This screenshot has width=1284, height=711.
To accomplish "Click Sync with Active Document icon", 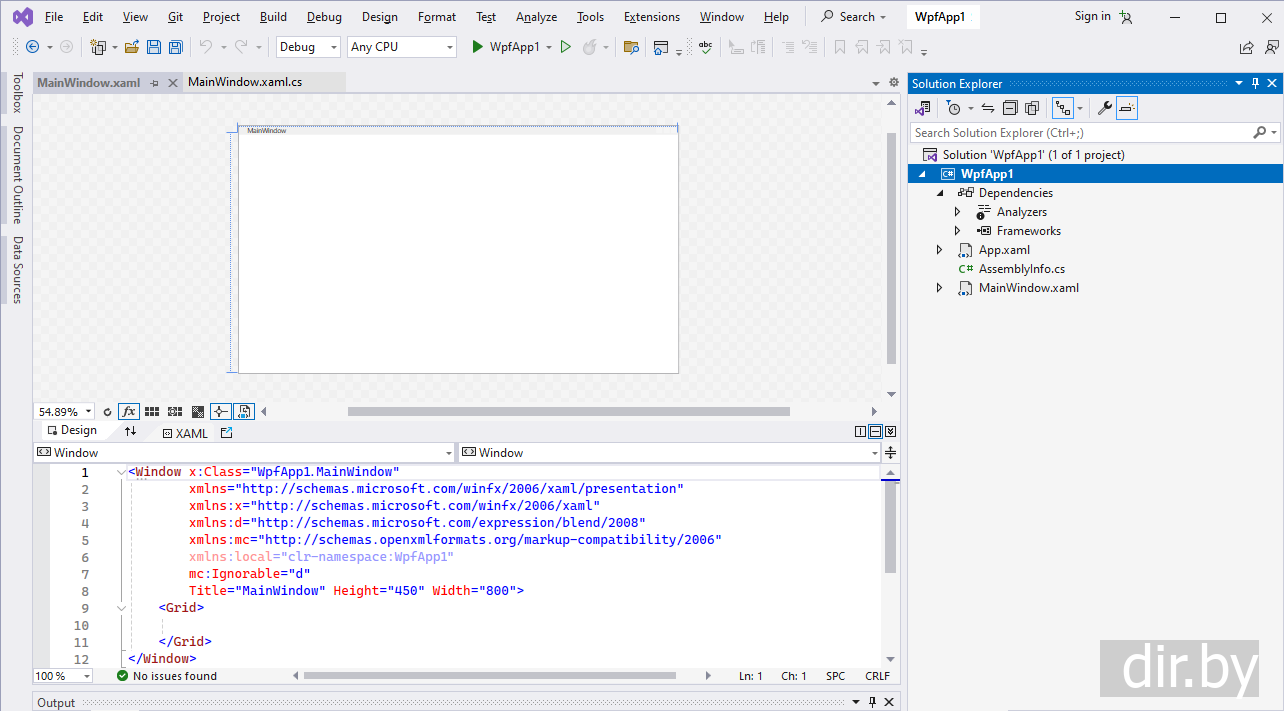I will (x=988, y=108).
